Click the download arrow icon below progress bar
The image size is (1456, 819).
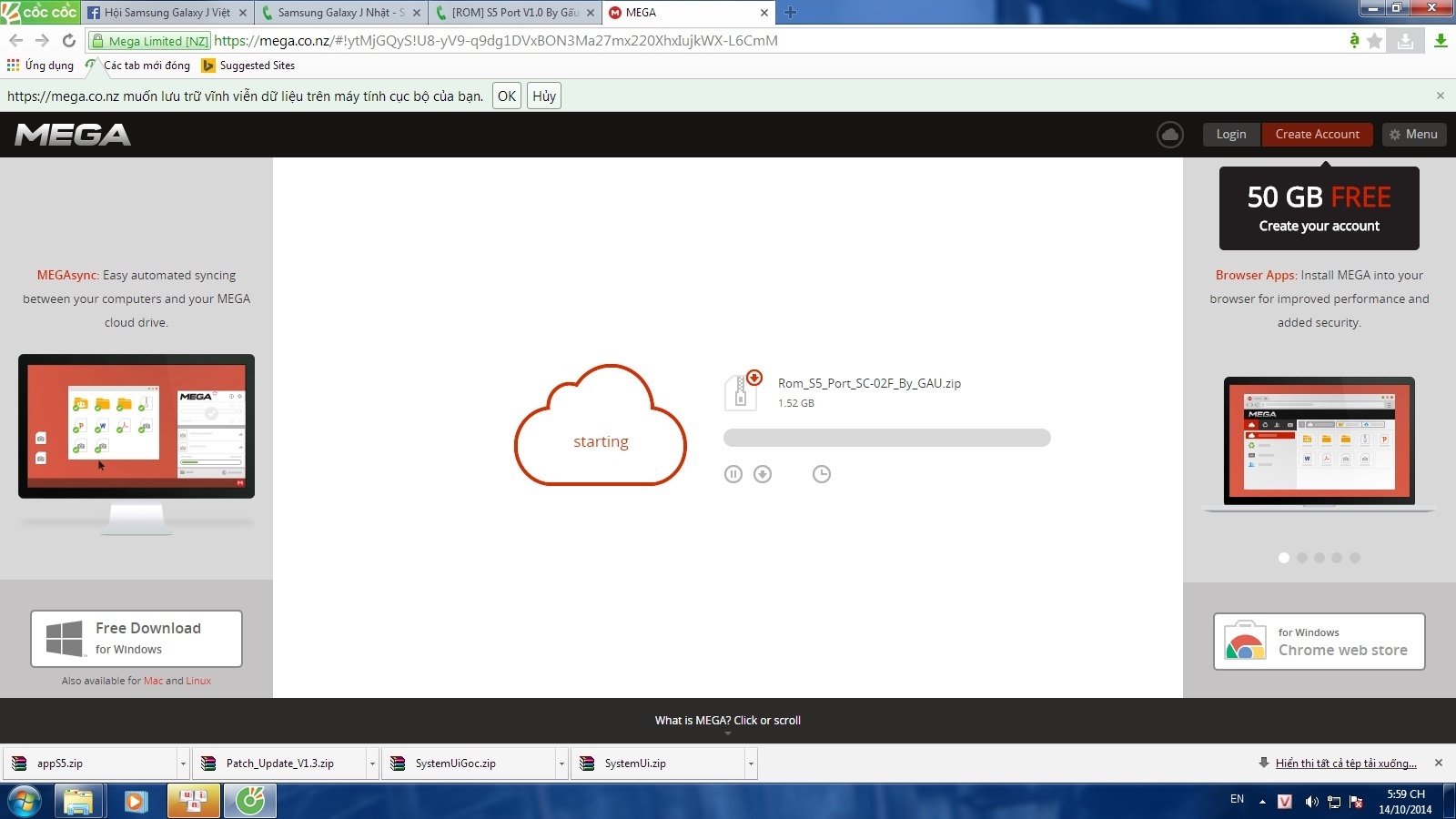[x=763, y=474]
